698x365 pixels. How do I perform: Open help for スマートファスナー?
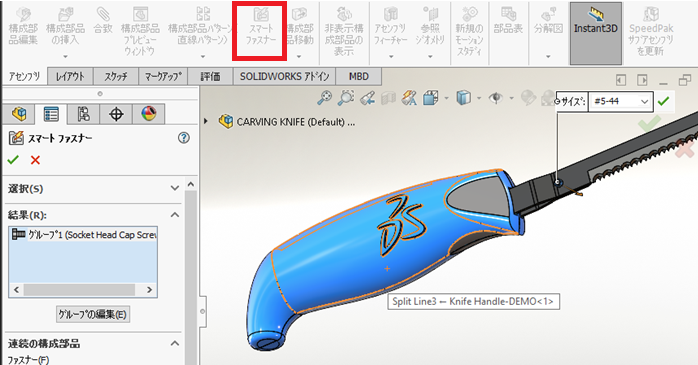coord(183,138)
